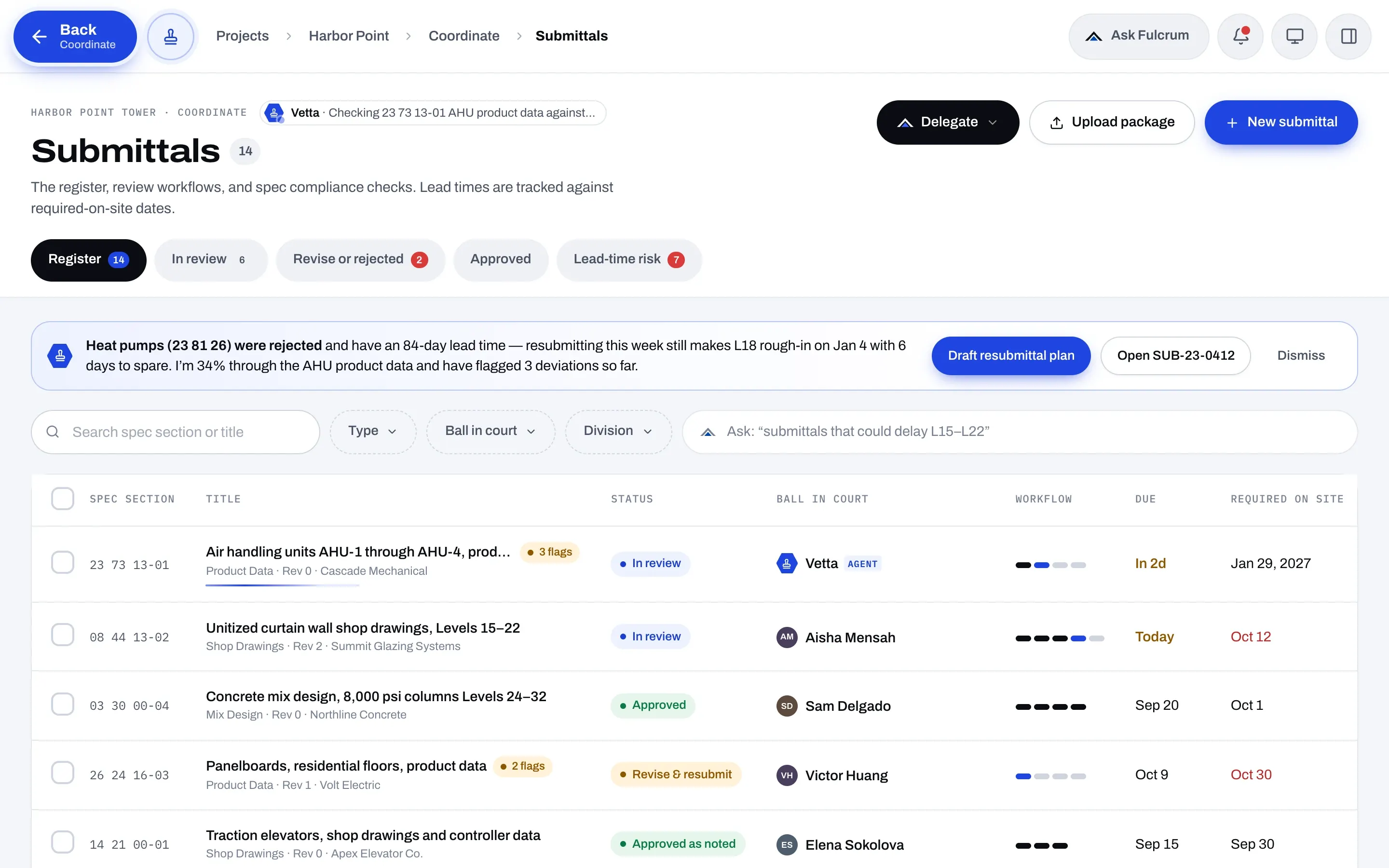Toggle the select-all checkbox in table header
Screen dimensions: 1389x868
[63, 499]
